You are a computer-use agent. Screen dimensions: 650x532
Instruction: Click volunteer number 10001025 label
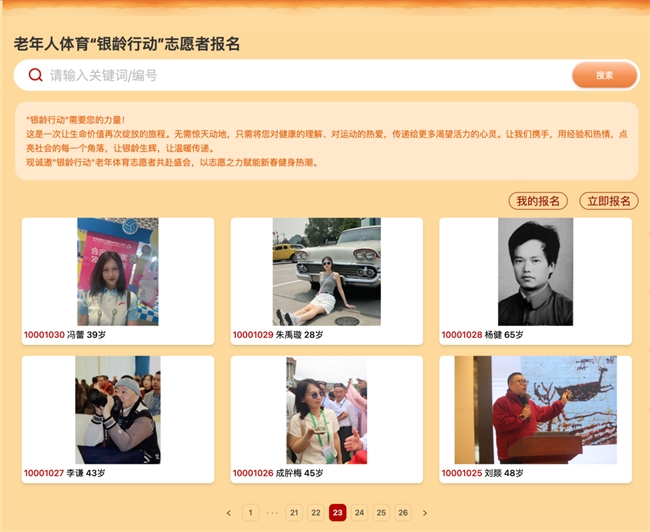462,473
